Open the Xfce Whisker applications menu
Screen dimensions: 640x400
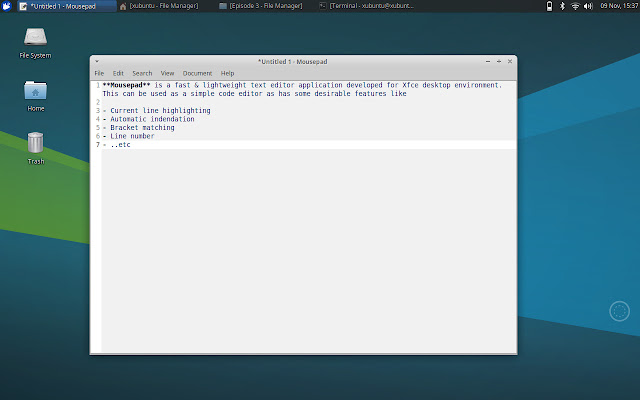click(6, 6)
